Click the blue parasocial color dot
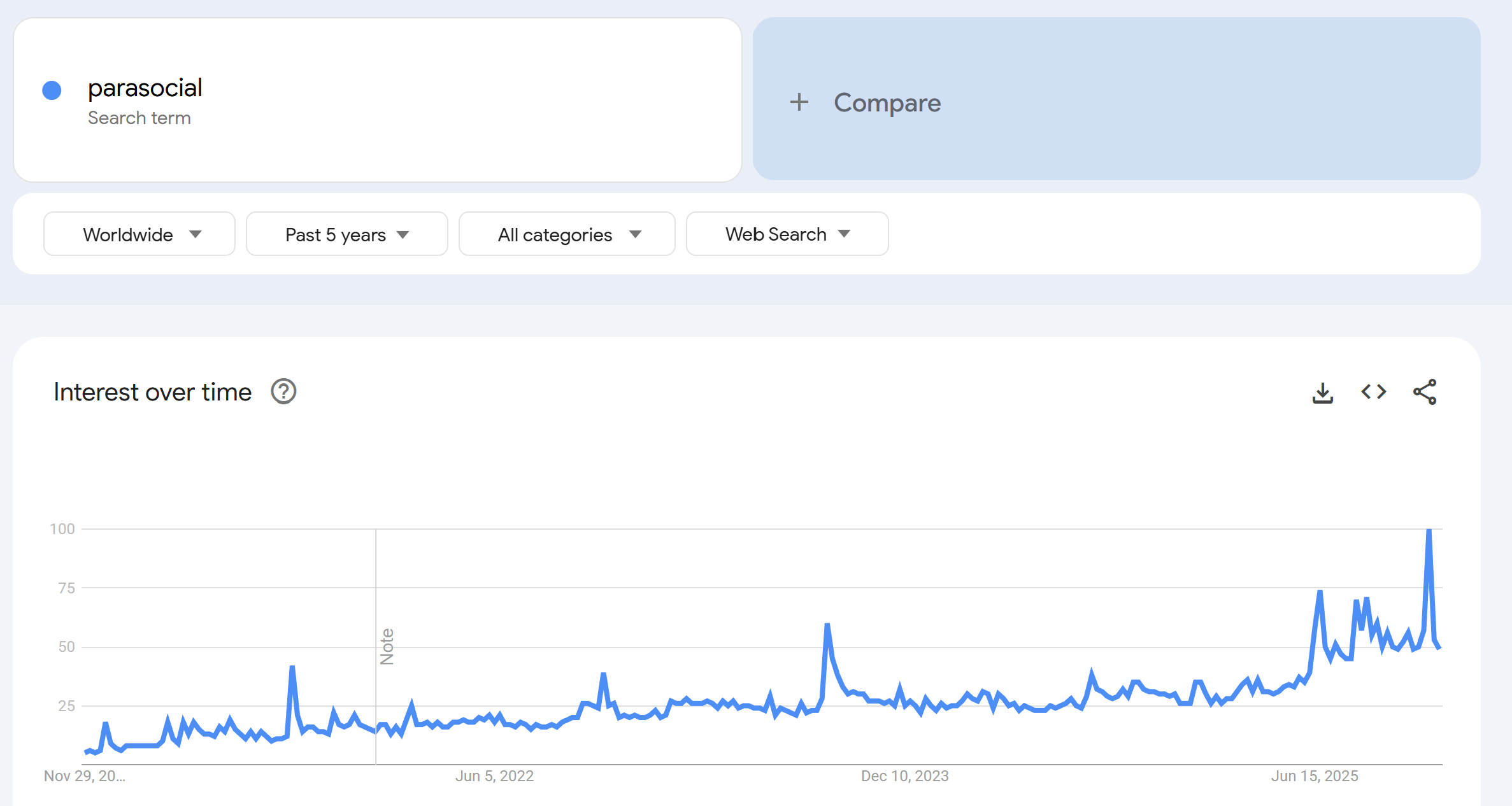The height and width of the screenshot is (806, 1512). click(x=52, y=90)
